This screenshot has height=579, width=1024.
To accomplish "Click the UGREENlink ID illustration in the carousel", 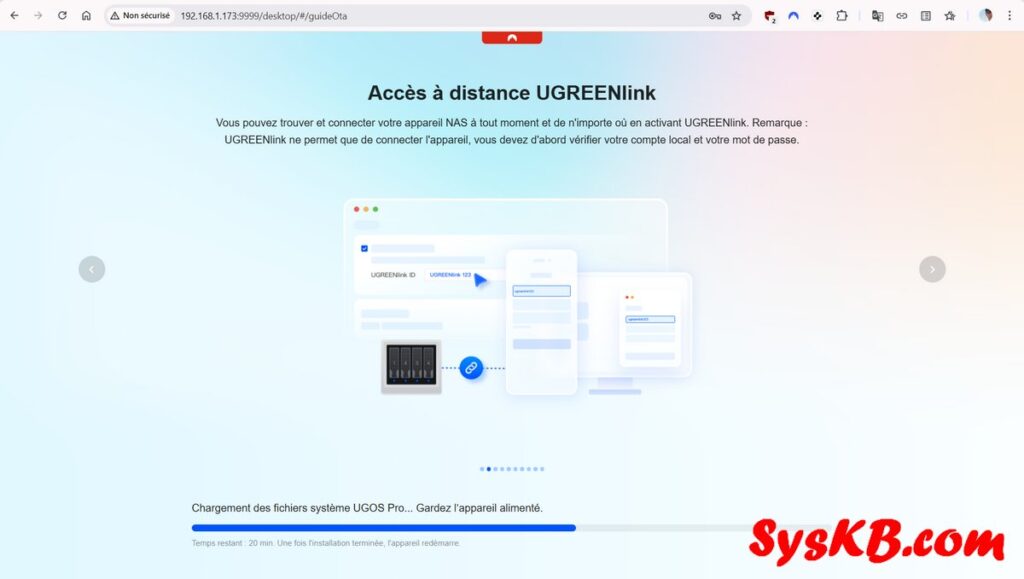I will pyautogui.click(x=518, y=297).
